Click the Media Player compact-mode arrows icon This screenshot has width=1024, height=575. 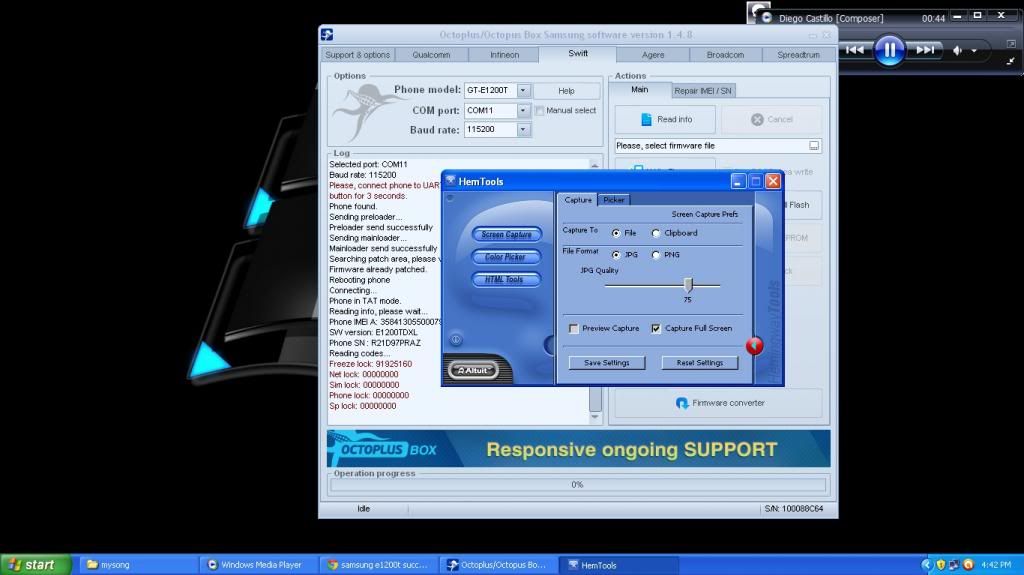[x=1010, y=61]
